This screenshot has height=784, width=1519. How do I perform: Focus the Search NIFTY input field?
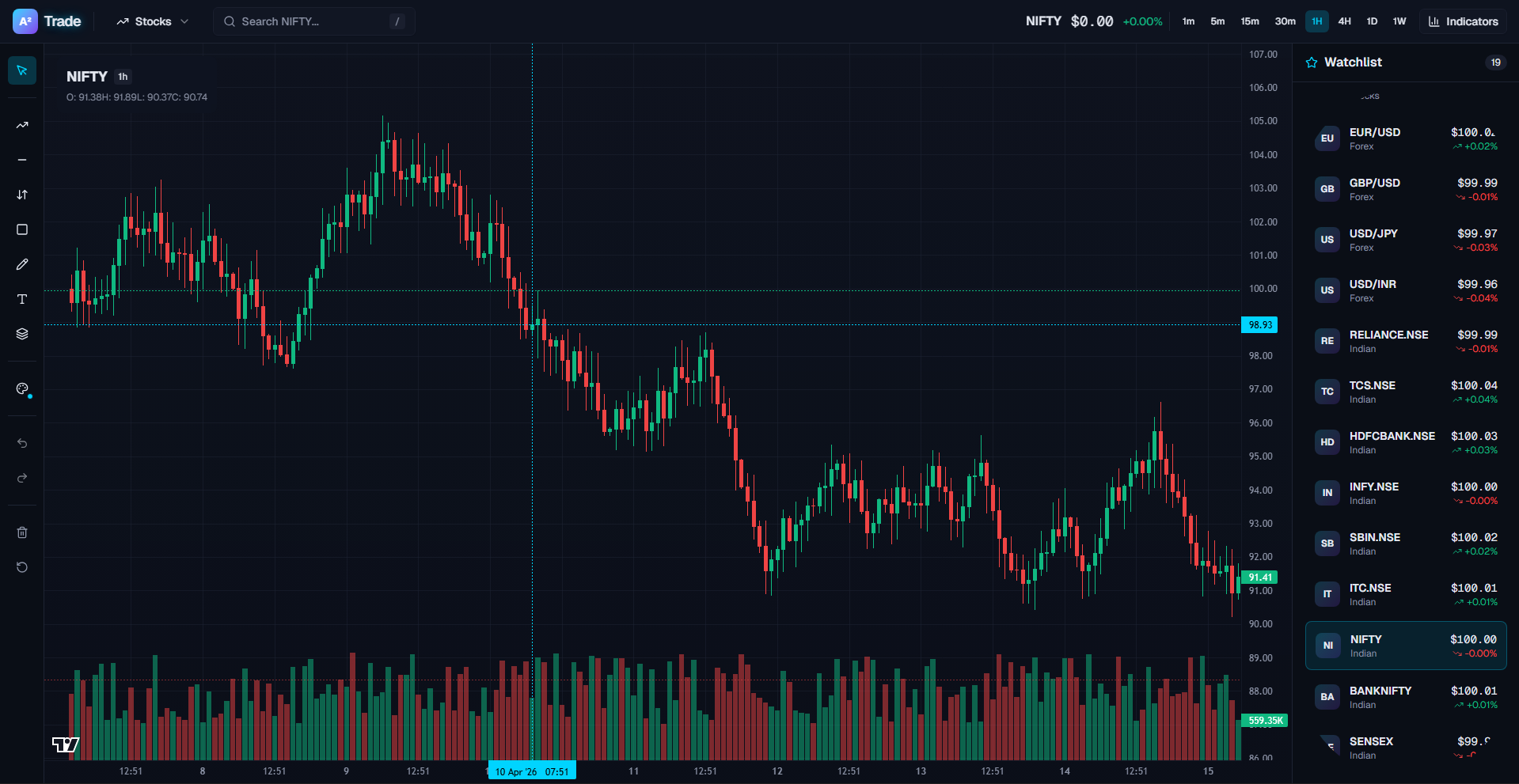(x=313, y=21)
